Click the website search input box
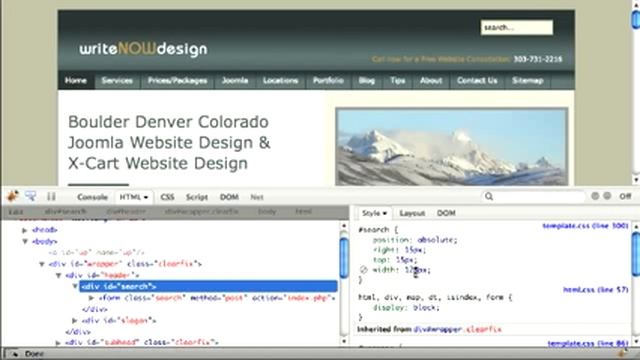 (517, 27)
